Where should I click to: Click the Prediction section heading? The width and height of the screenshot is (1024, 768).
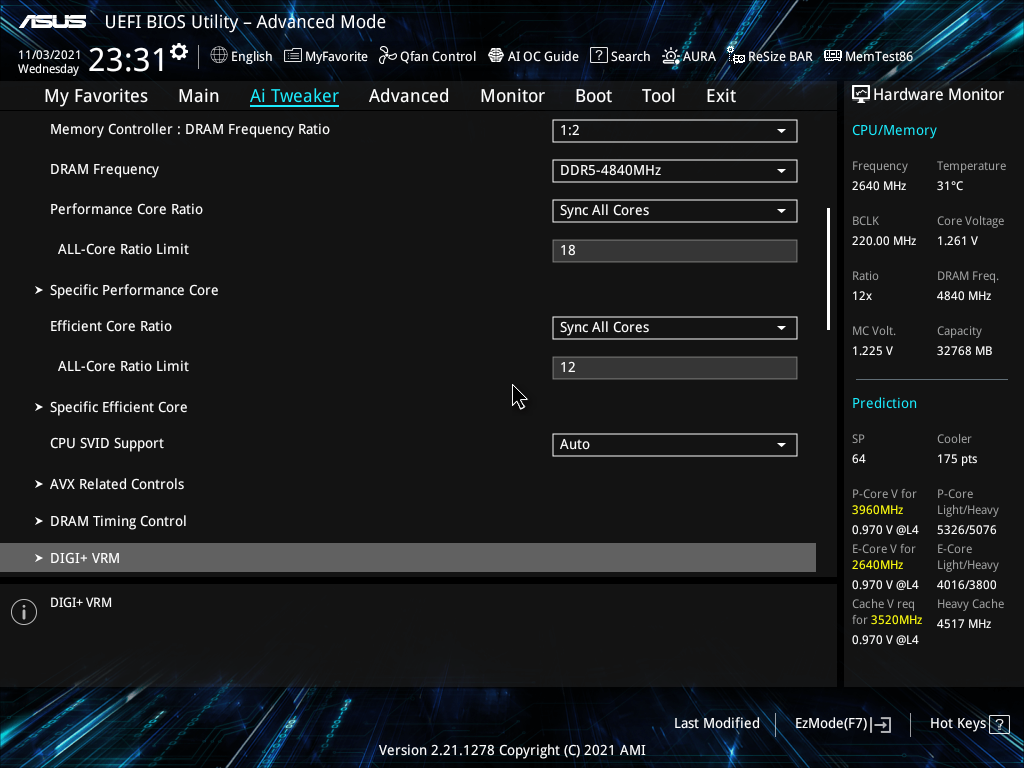(884, 403)
